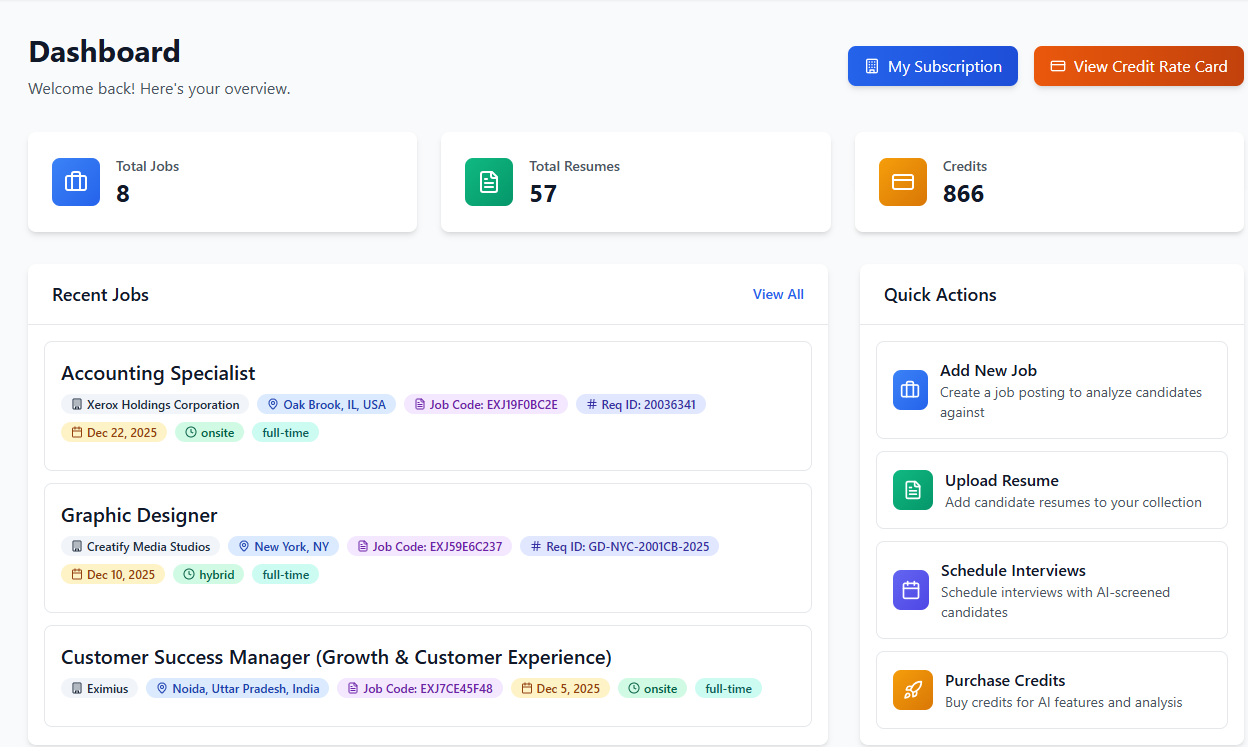The width and height of the screenshot is (1248, 747).
Task: Click the full-time tag on Accounting Specialist
Action: point(285,433)
